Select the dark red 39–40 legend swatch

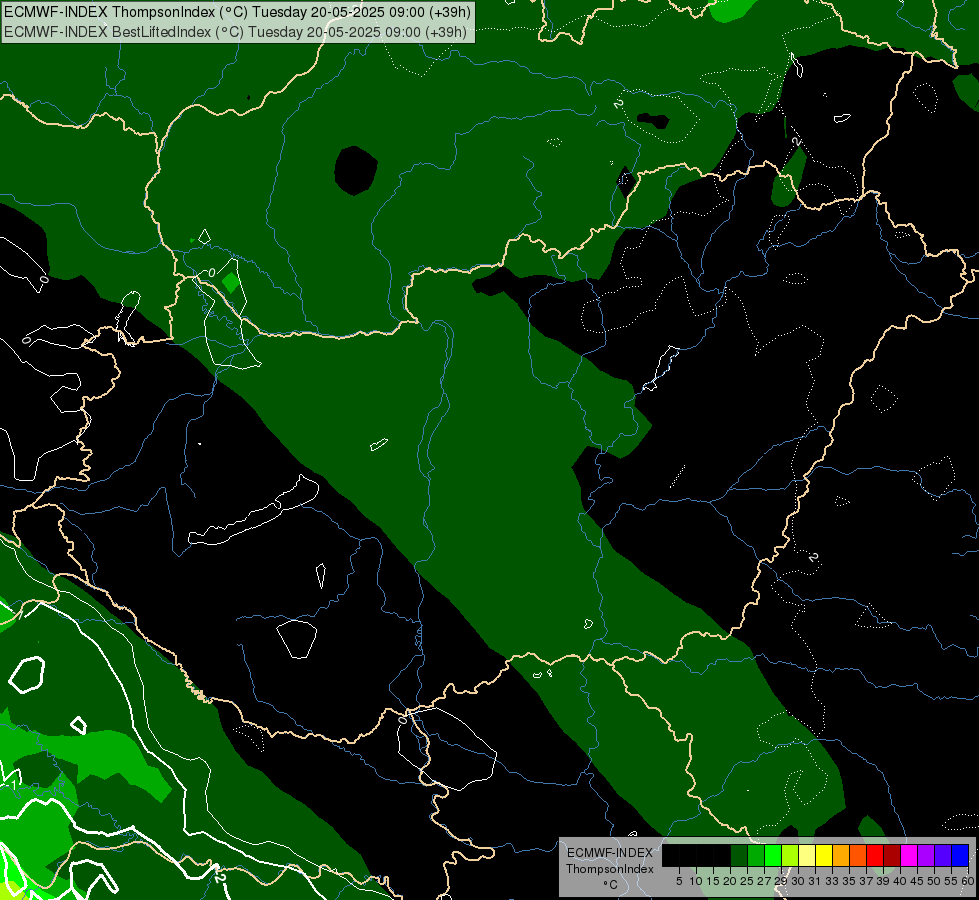892,855
